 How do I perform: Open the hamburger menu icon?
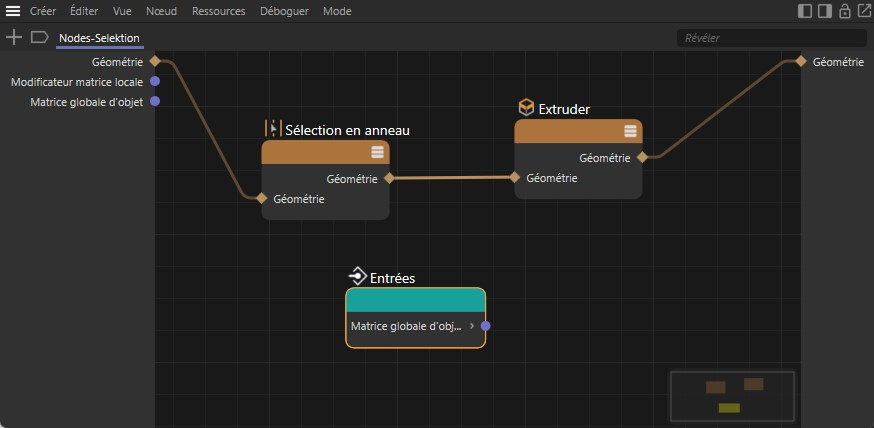click(13, 11)
